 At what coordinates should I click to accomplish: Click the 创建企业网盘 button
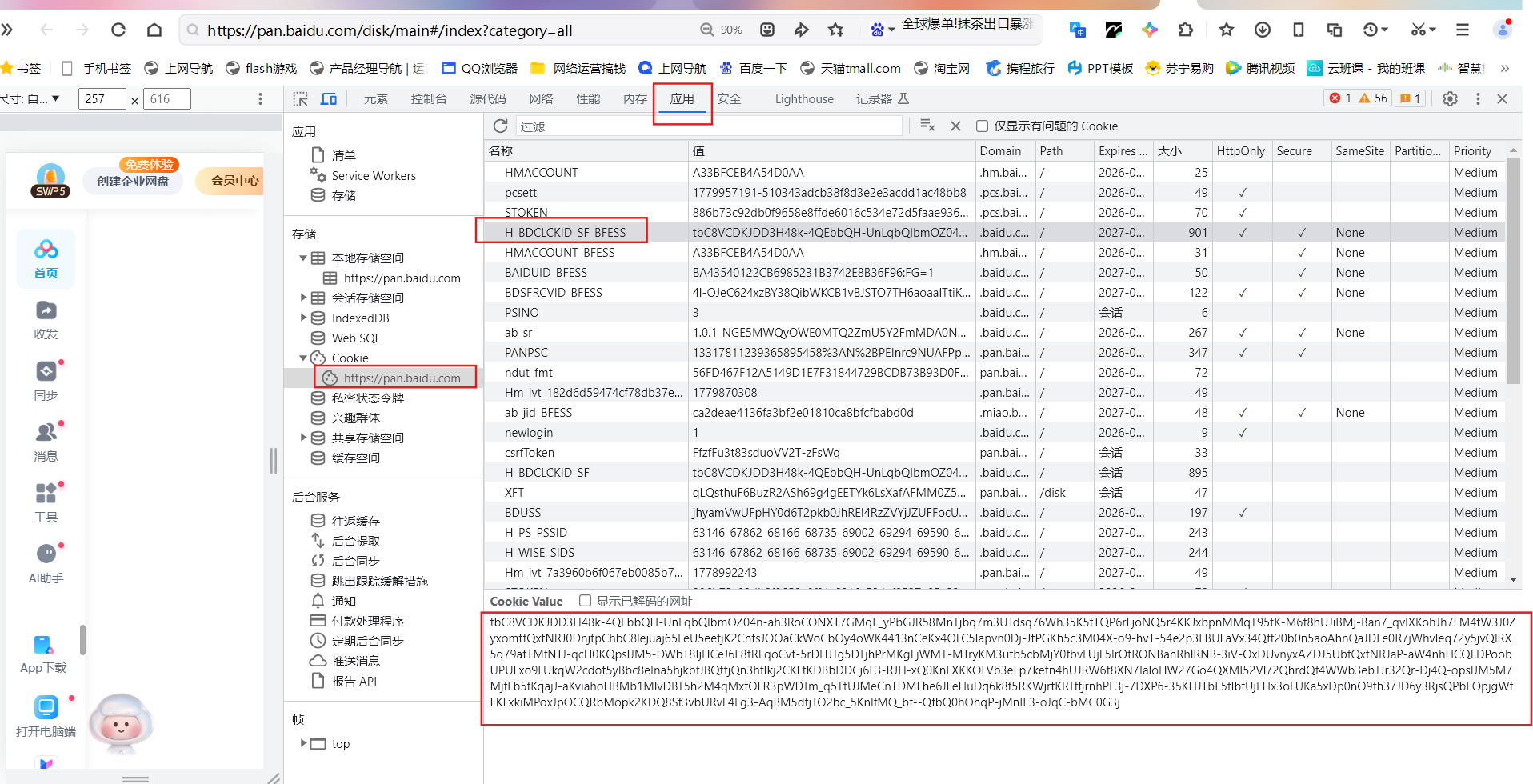[x=133, y=181]
